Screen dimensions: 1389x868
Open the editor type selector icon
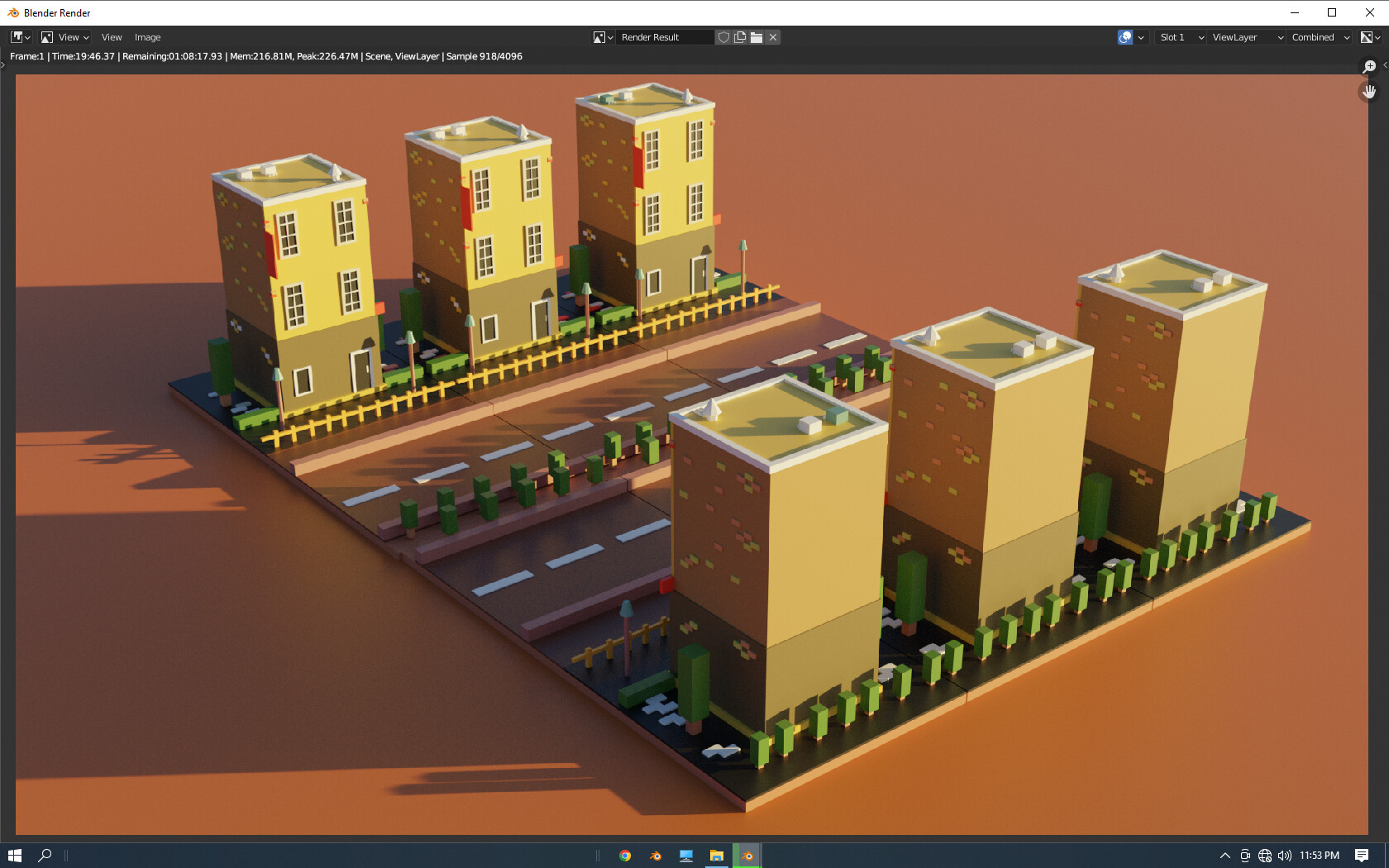tap(17, 36)
